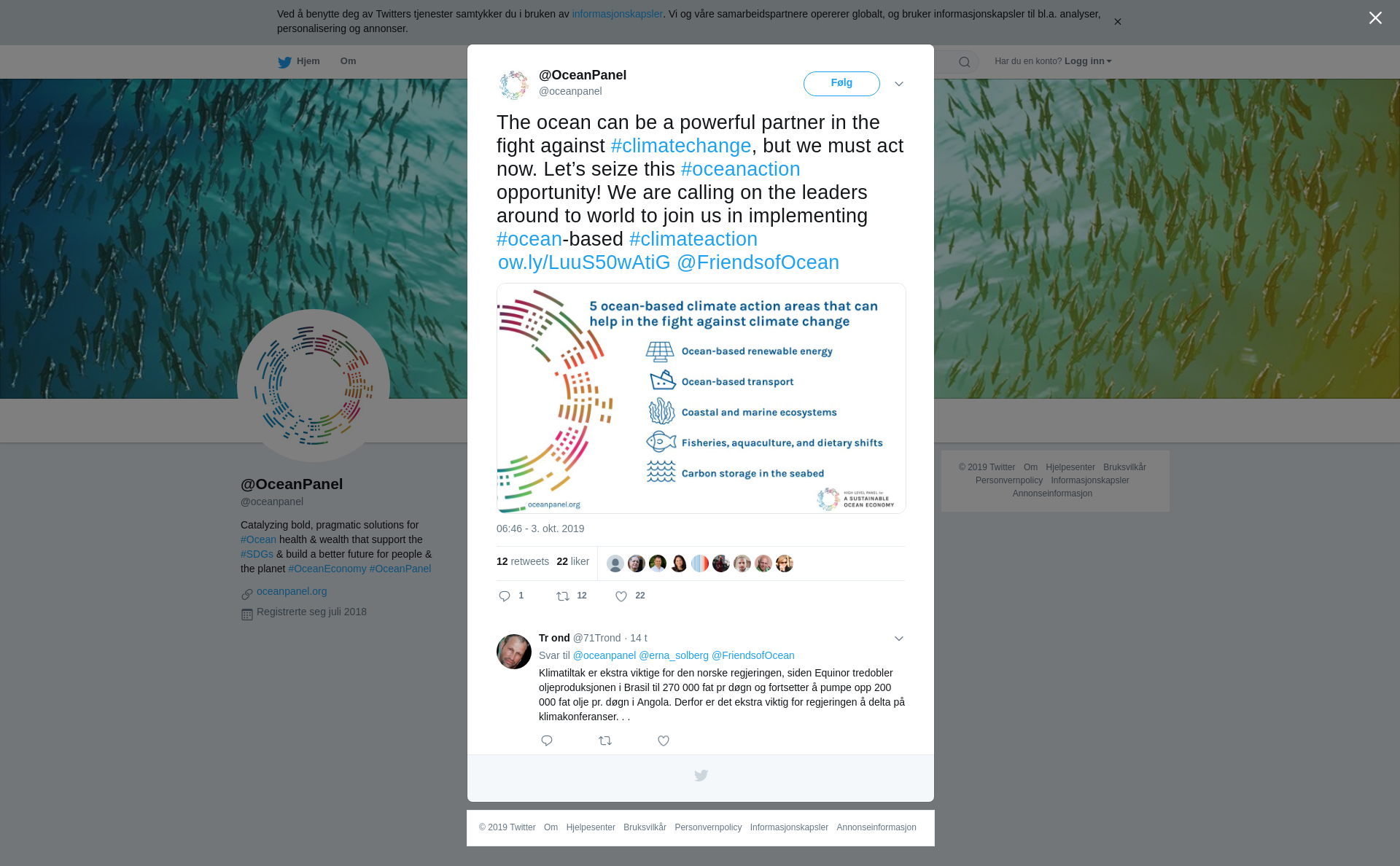The width and height of the screenshot is (1400, 866).
Task: Follow the ow.ly/LuuS50wAtiG link
Action: pos(584,262)
